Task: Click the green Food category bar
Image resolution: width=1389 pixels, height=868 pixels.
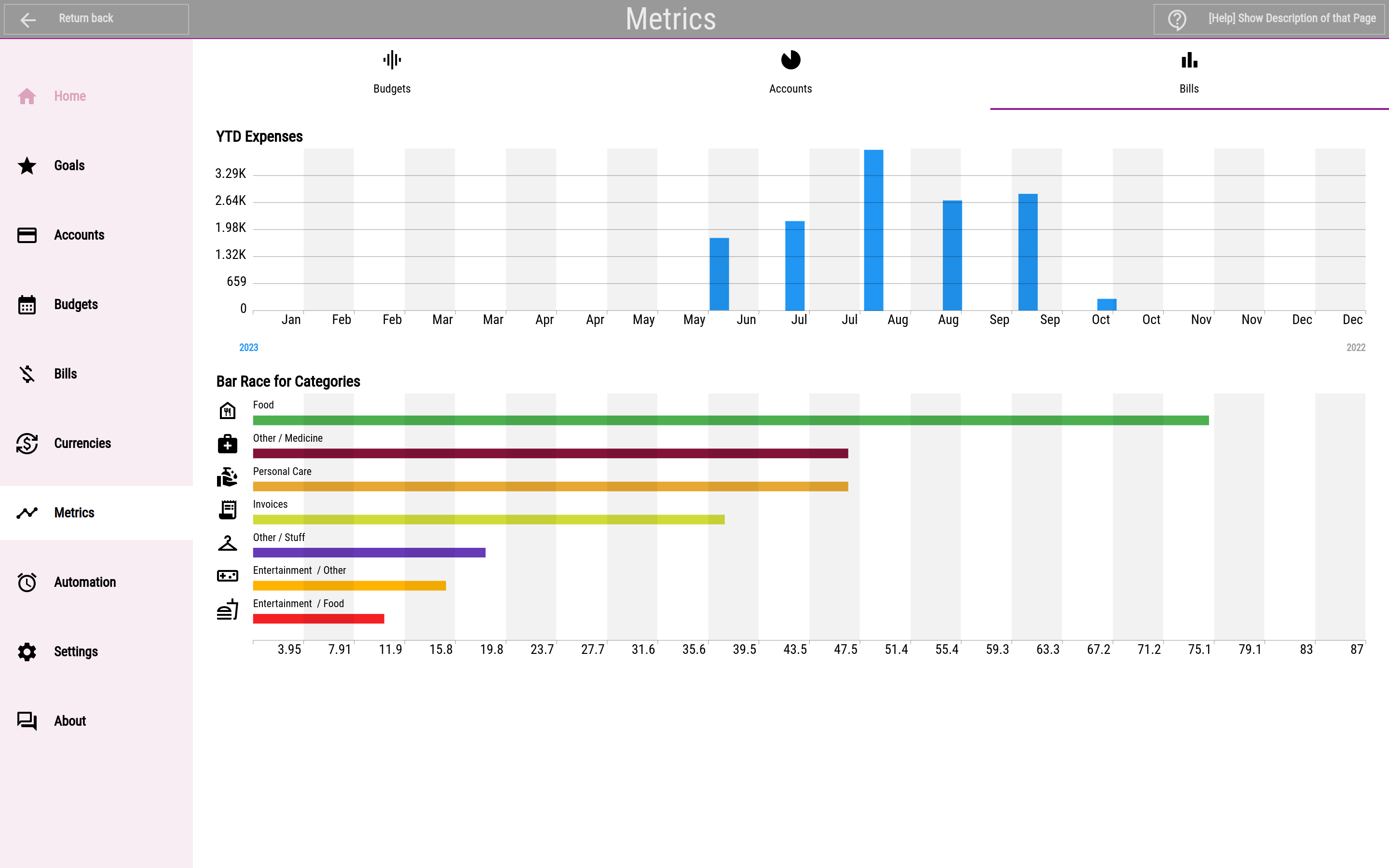Action: (731, 420)
